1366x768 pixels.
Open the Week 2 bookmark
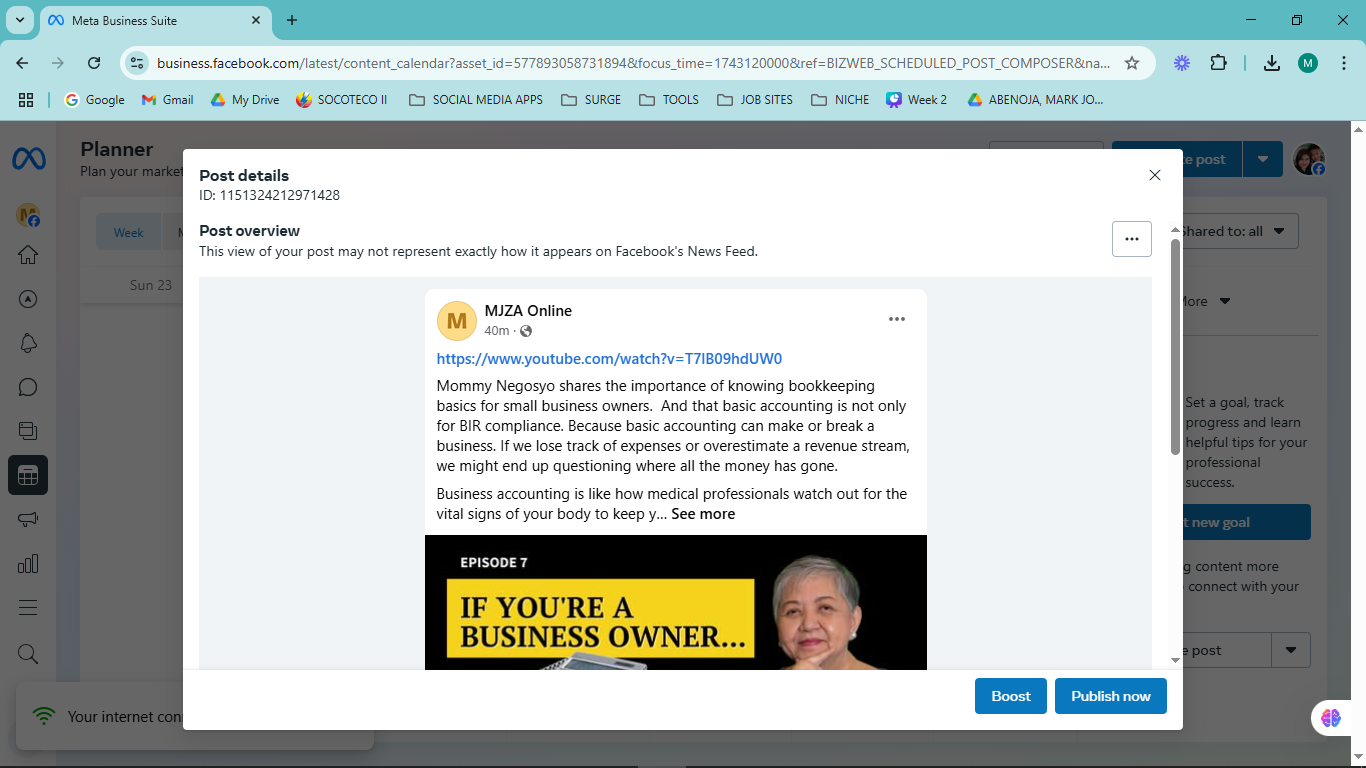click(917, 100)
